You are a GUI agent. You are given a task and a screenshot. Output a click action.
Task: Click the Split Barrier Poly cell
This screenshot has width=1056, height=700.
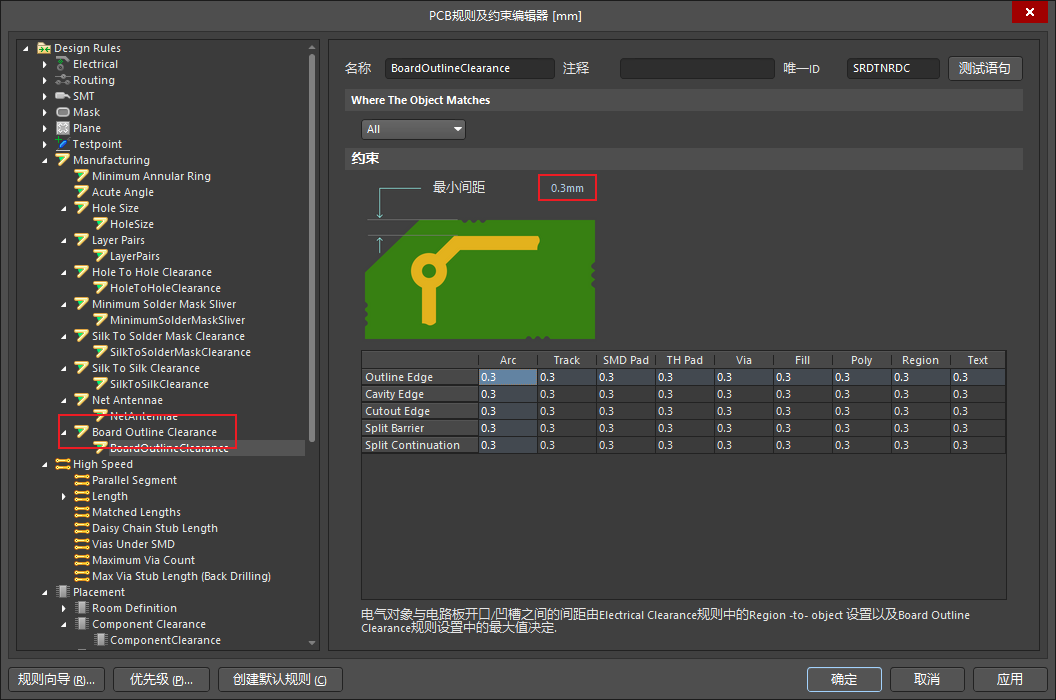coord(861,428)
